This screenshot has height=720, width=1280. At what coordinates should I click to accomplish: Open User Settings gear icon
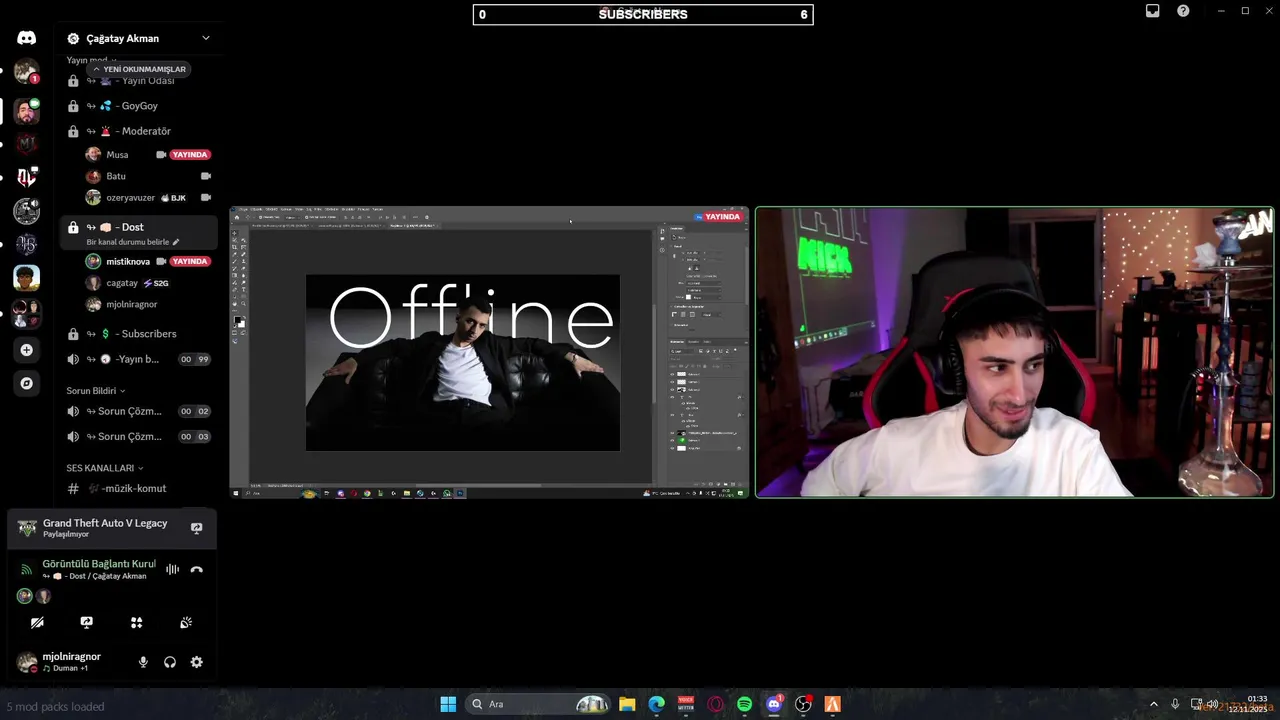tap(196, 662)
